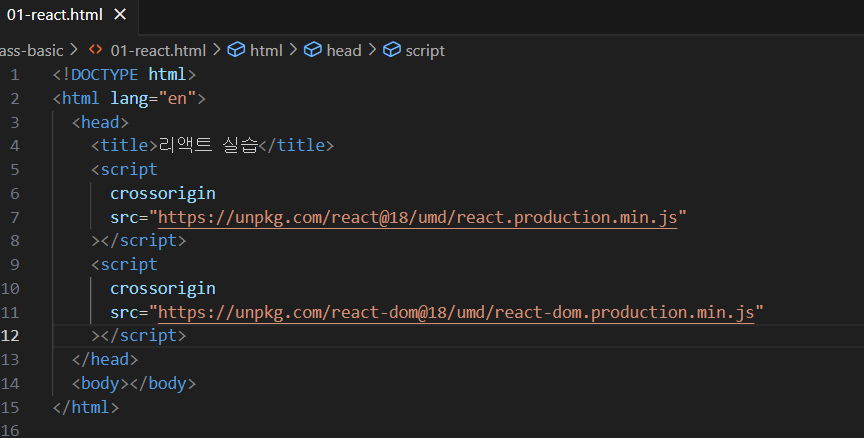Click the ass-basic folder breadcrumb
The width and height of the screenshot is (864, 438).
click(31, 51)
